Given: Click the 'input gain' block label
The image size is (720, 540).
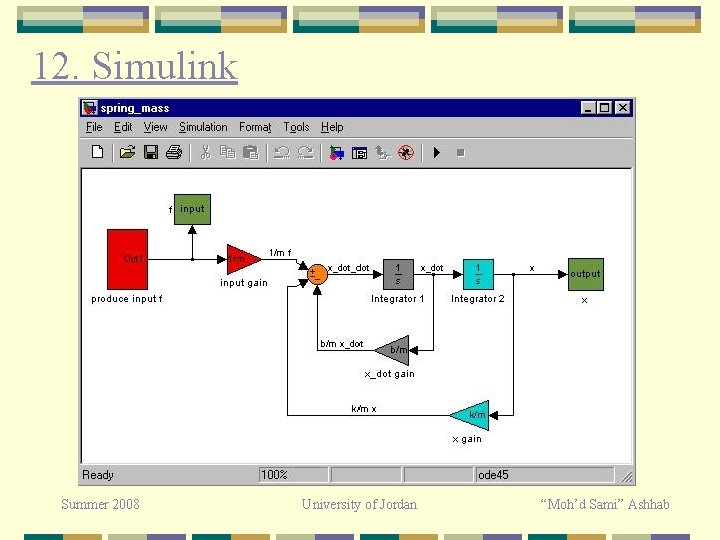Looking at the screenshot, I should pos(244,283).
